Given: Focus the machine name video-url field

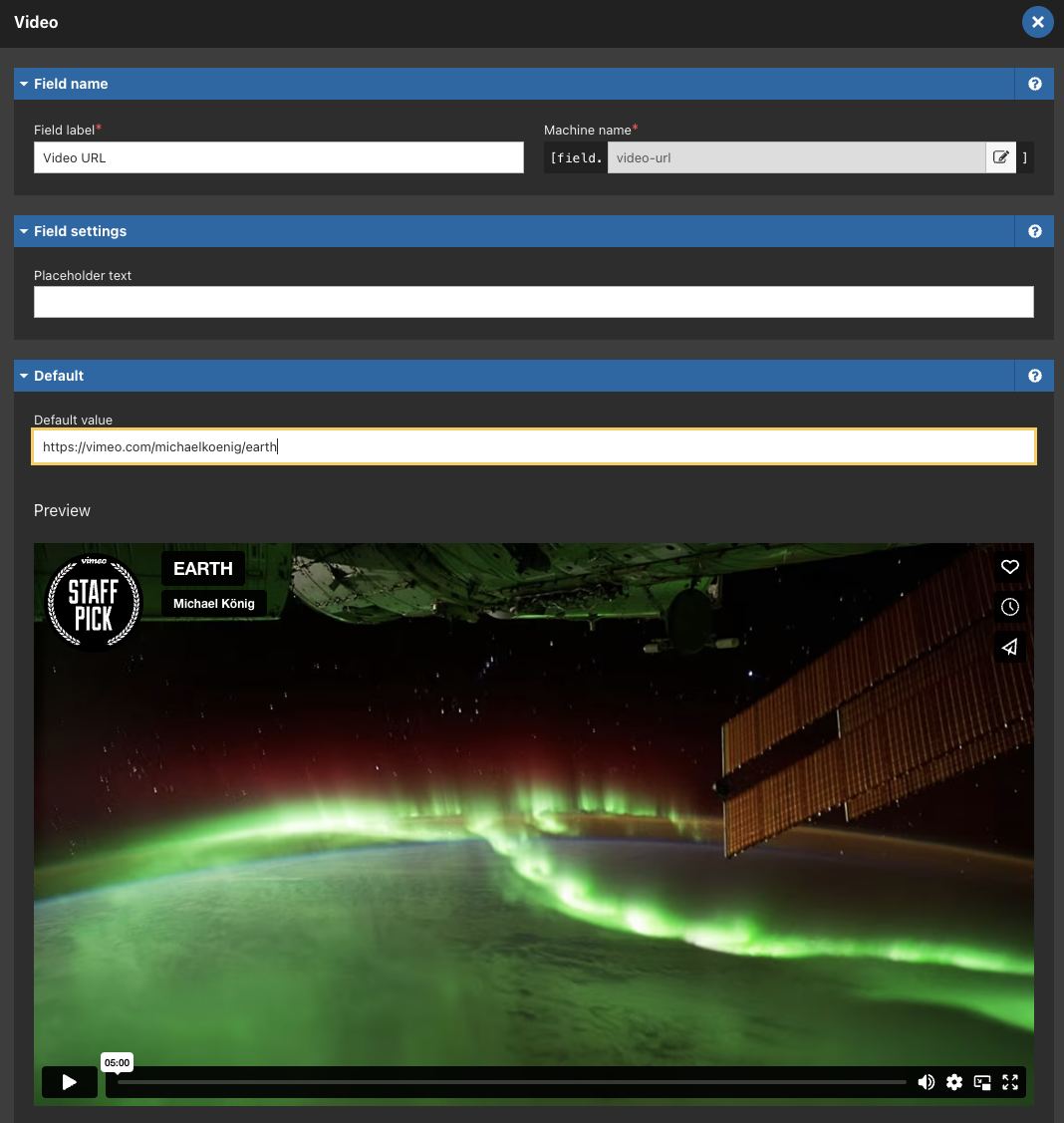Looking at the screenshot, I should point(796,157).
